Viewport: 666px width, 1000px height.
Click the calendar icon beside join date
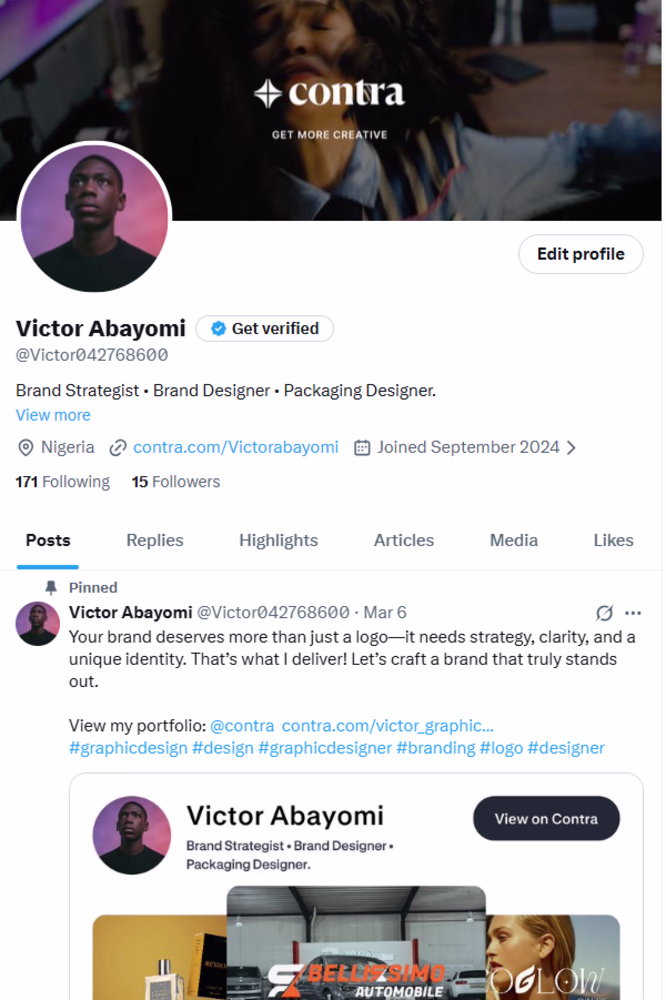coord(363,448)
